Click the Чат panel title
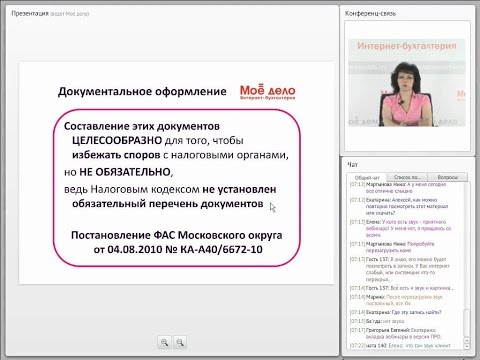480x360 pixels. [352, 165]
